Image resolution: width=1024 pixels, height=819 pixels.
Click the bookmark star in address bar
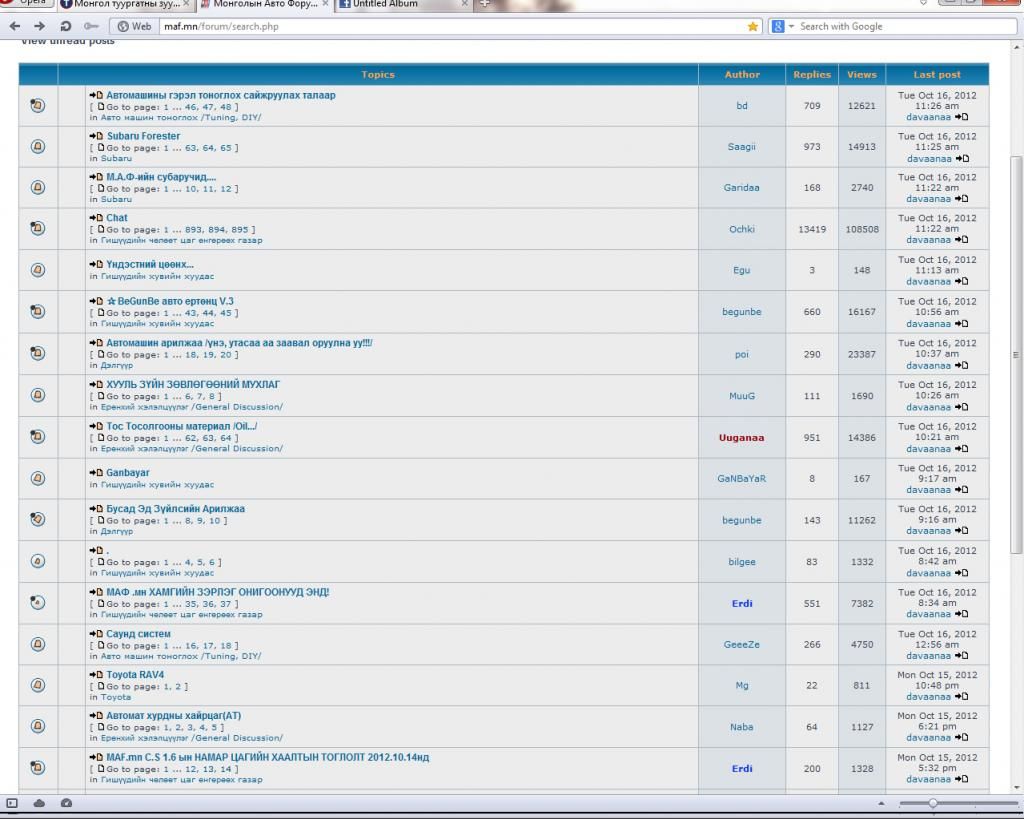[x=753, y=27]
